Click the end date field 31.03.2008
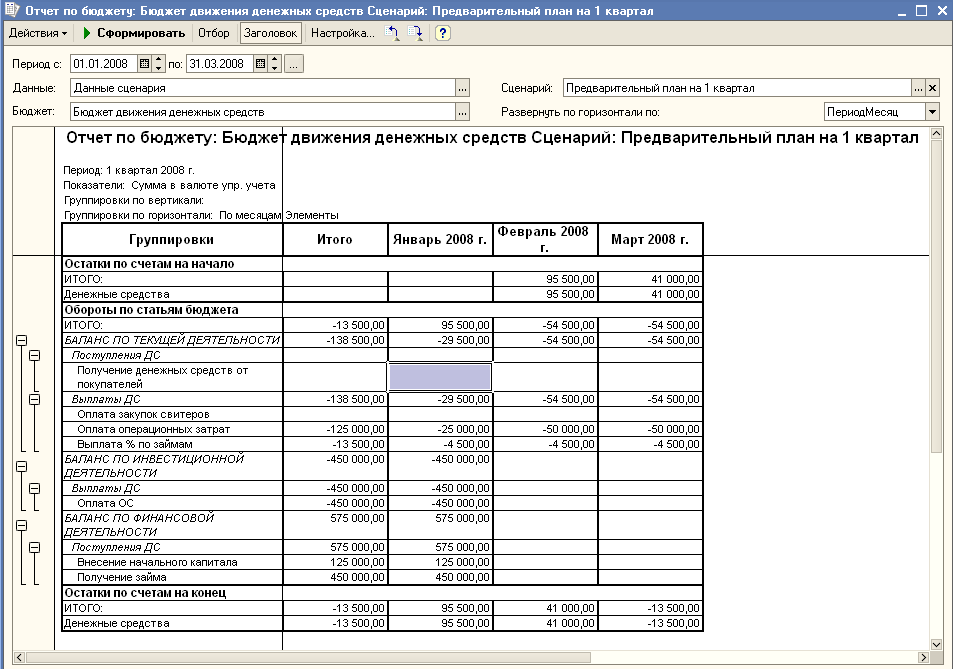 coord(219,64)
